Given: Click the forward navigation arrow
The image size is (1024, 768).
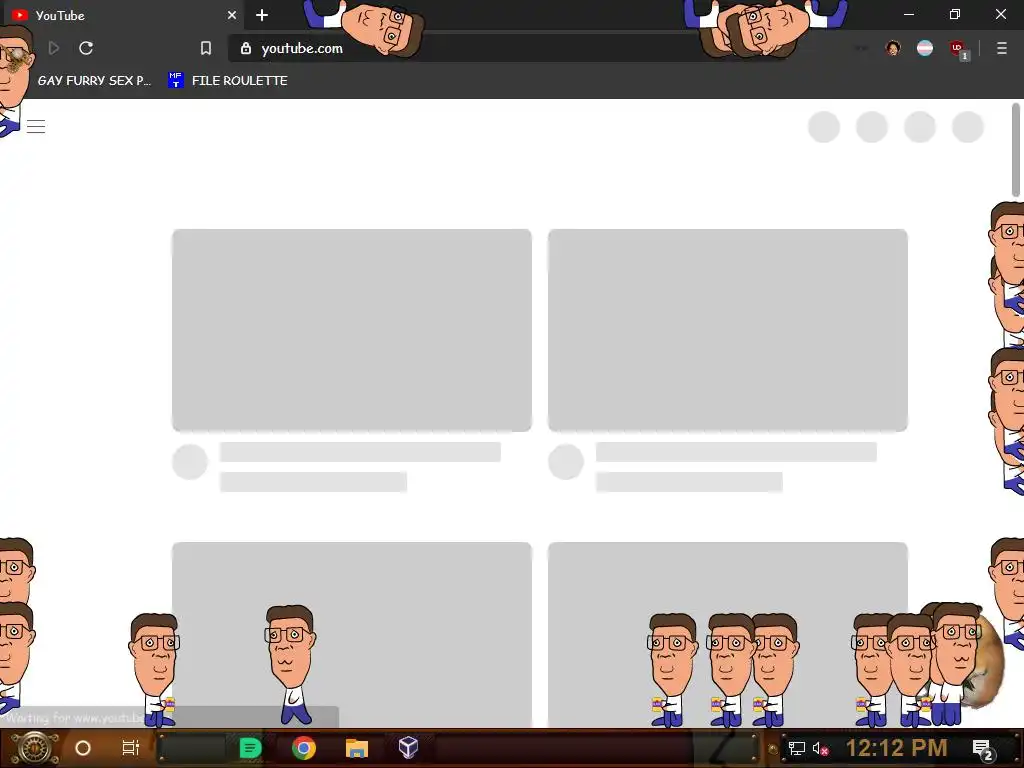Looking at the screenshot, I should (x=54, y=48).
